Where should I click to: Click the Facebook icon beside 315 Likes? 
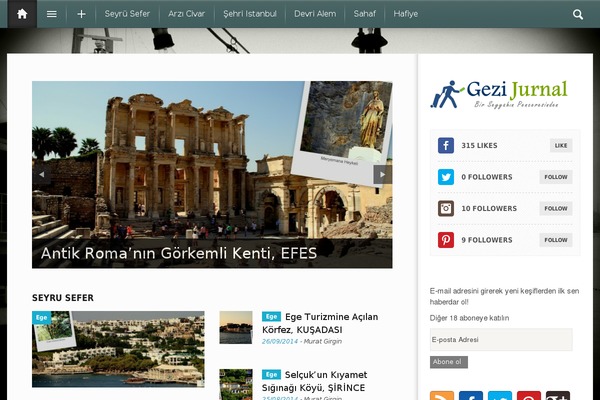click(446, 145)
